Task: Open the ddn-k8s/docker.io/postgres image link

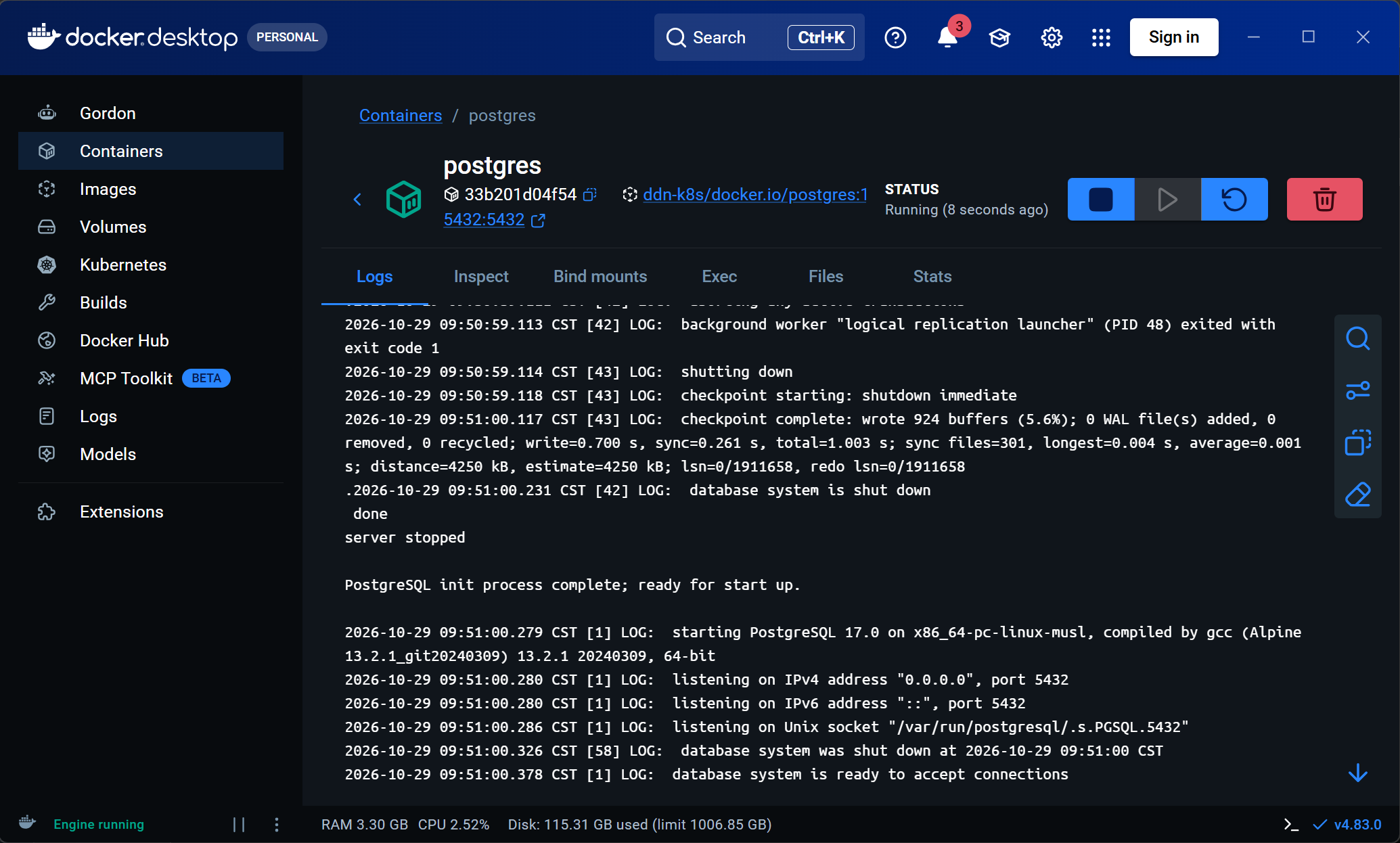Action: (755, 195)
